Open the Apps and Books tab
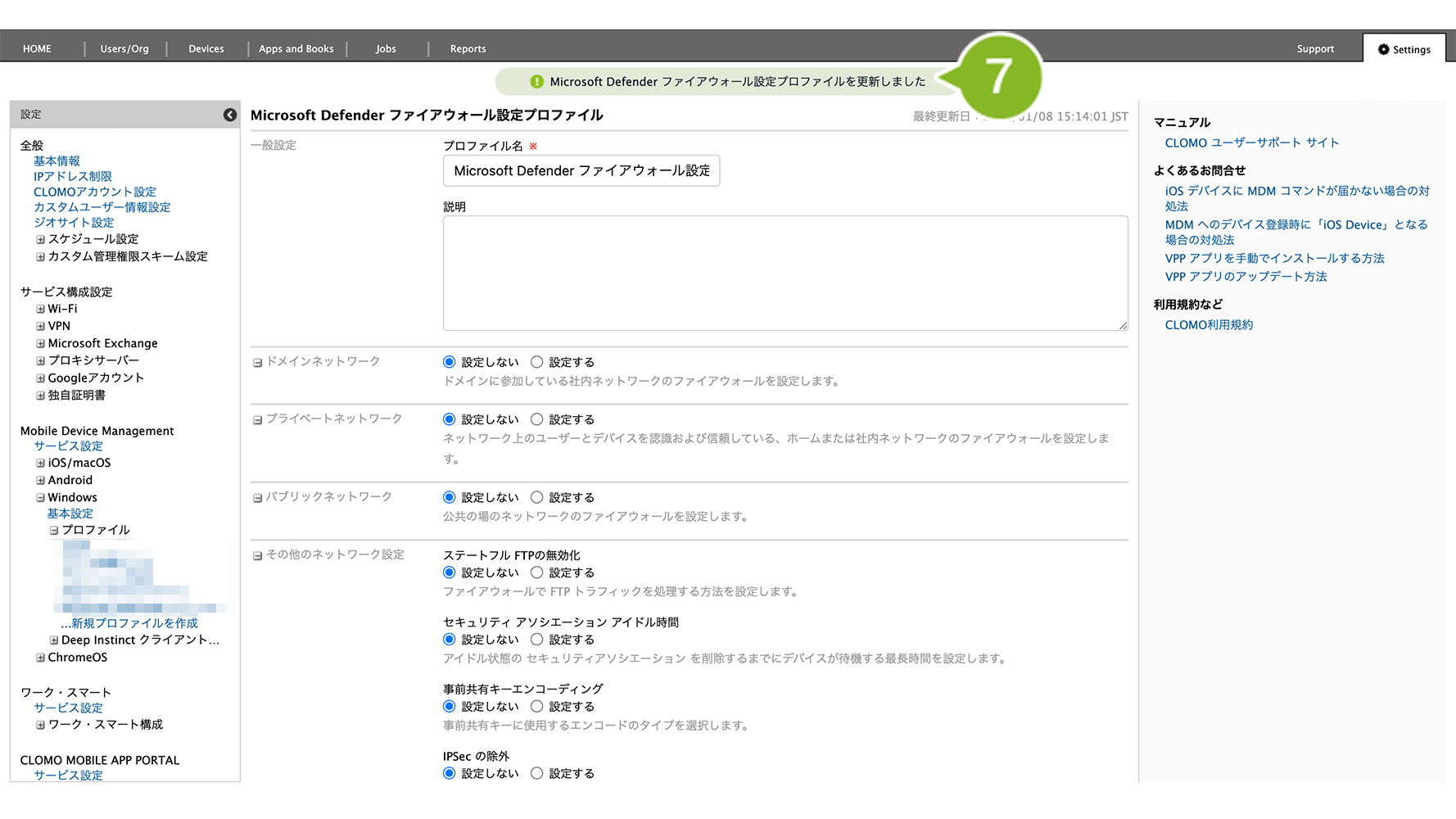Image resolution: width=1456 pixels, height=819 pixels. point(296,49)
